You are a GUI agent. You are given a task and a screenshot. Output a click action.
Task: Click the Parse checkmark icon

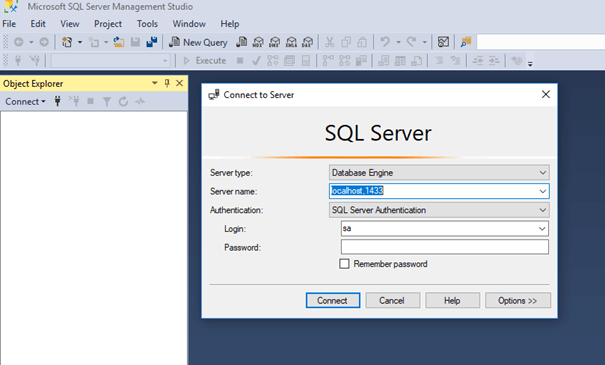[x=256, y=61]
